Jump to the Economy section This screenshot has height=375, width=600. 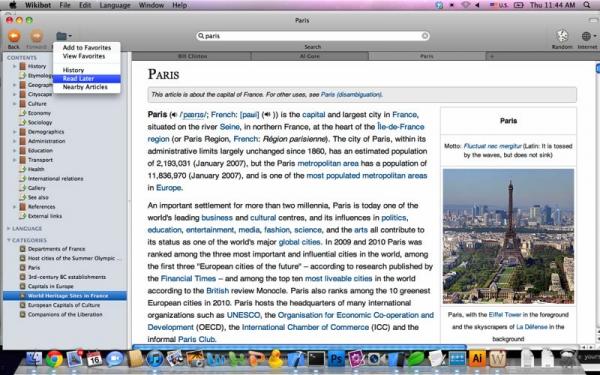[x=39, y=113]
